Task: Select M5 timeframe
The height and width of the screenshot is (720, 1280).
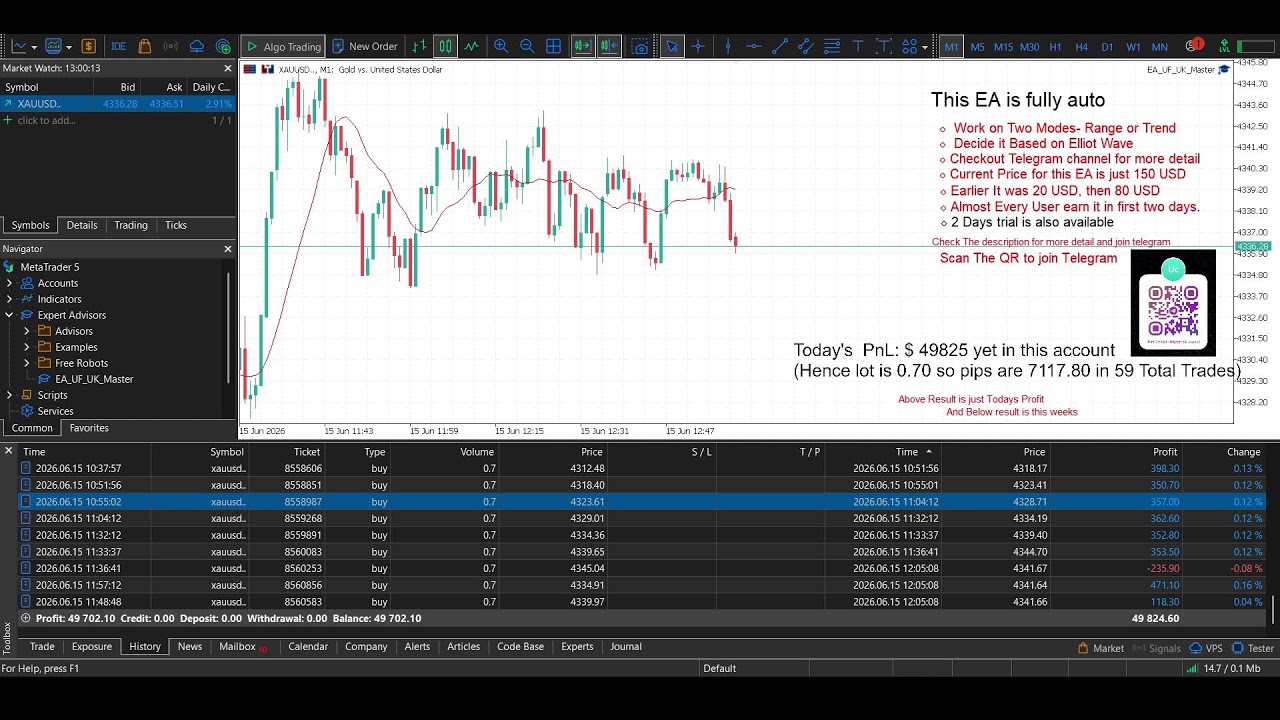Action: pos(977,46)
